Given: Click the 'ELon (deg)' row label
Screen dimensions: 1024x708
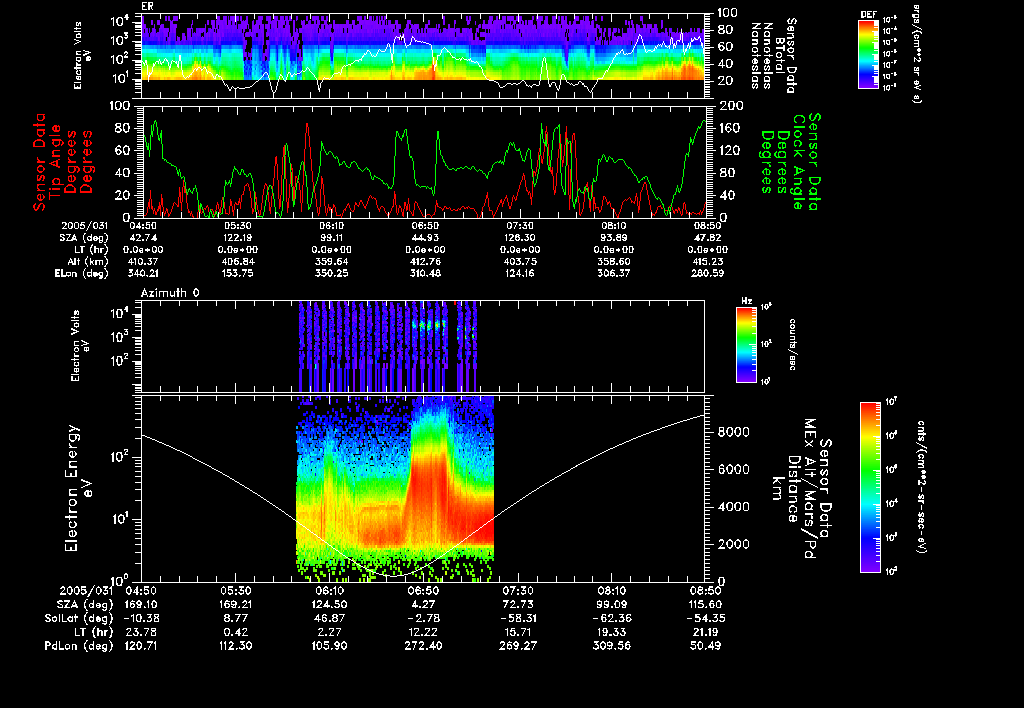Looking at the screenshot, I should [x=82, y=274].
